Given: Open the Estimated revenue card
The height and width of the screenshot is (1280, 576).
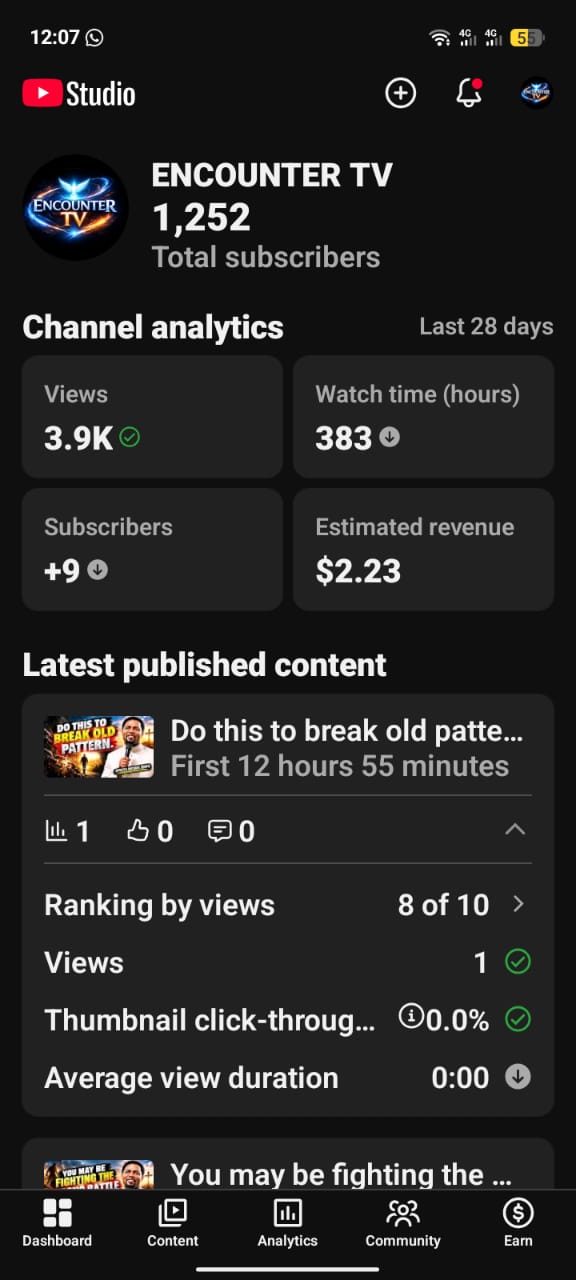Looking at the screenshot, I should (423, 549).
